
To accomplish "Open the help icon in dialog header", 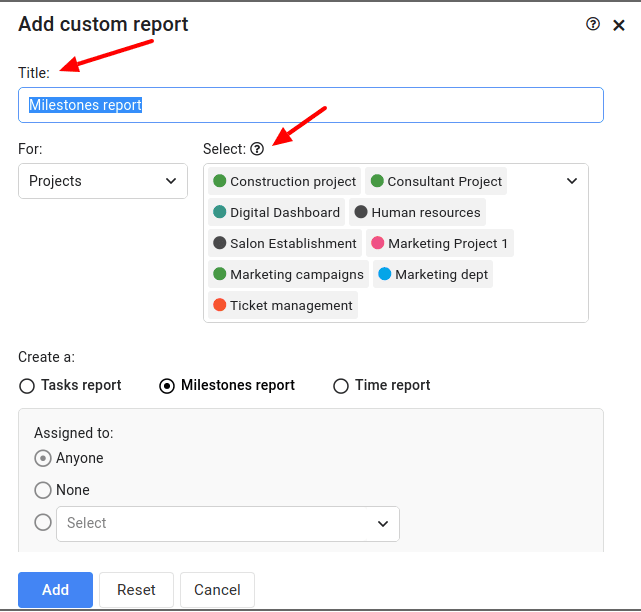I will [x=592, y=24].
